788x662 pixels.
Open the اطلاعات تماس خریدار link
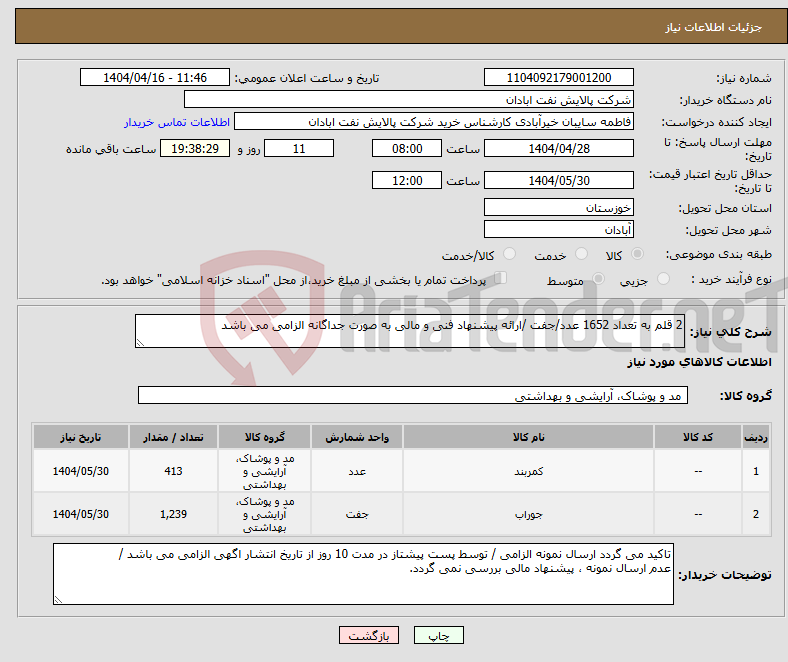[177, 122]
